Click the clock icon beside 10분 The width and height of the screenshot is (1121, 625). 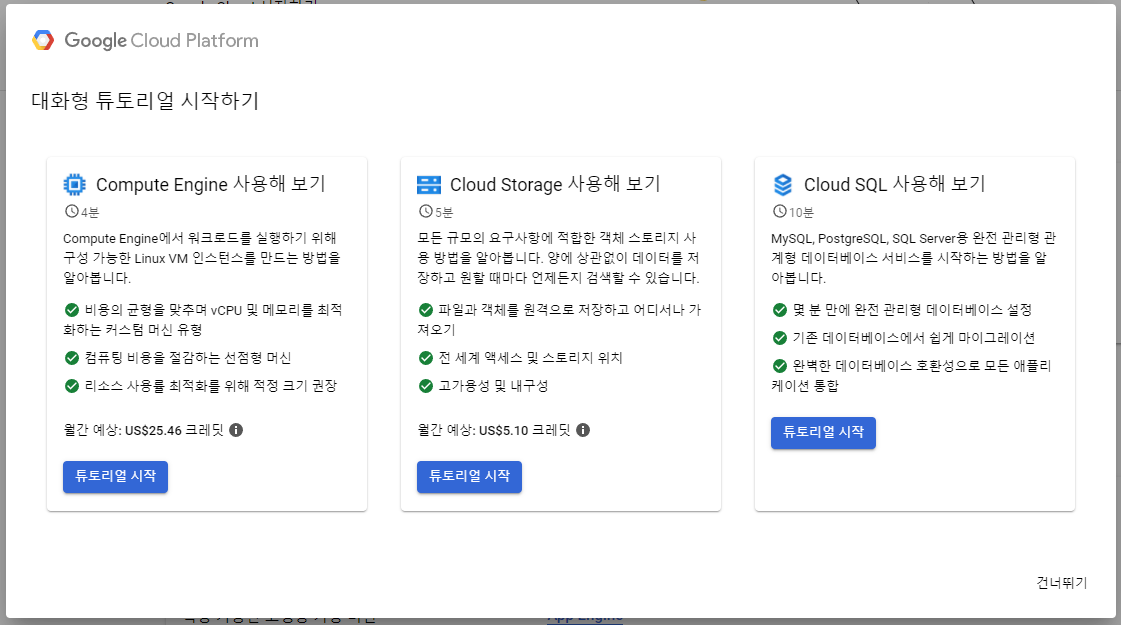[779, 212]
